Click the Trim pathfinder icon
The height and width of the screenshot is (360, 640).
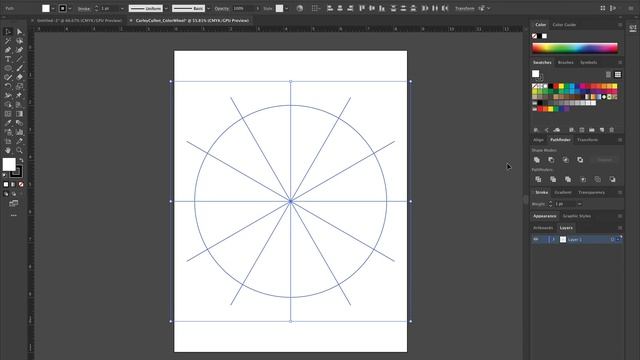pyautogui.click(x=553, y=179)
